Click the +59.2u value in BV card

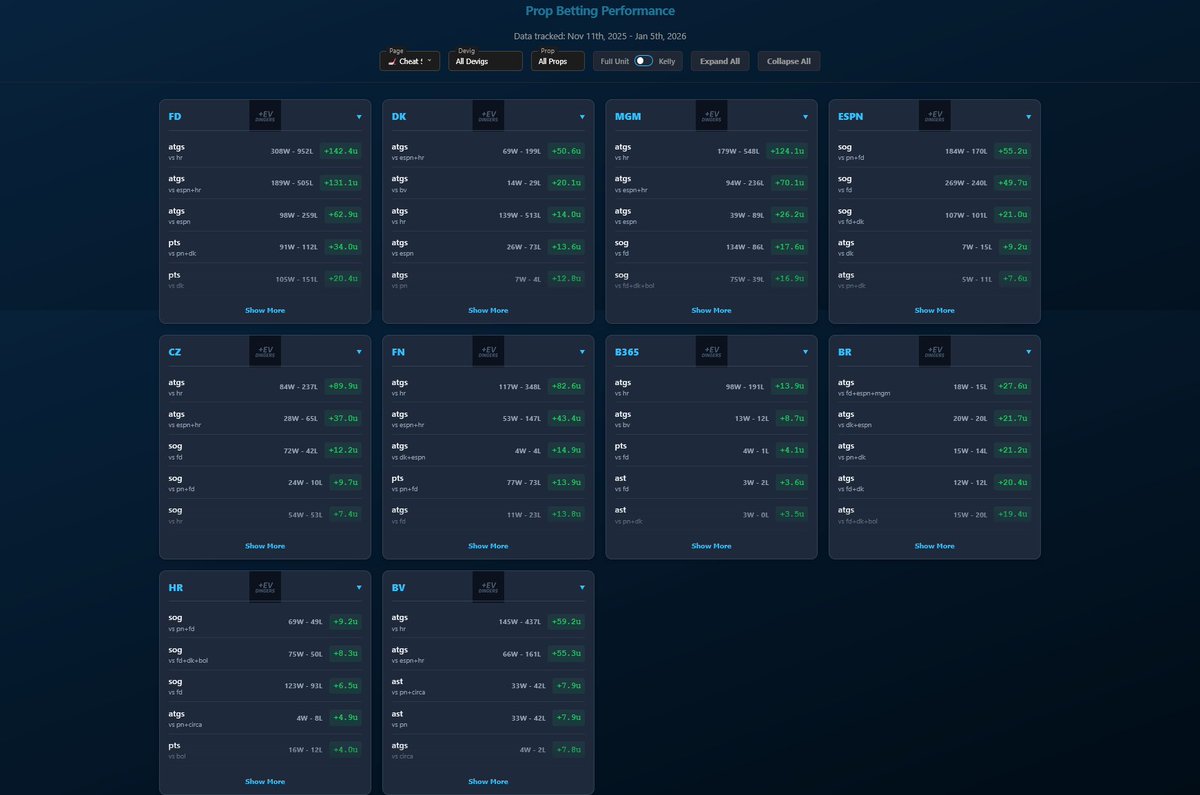point(566,623)
